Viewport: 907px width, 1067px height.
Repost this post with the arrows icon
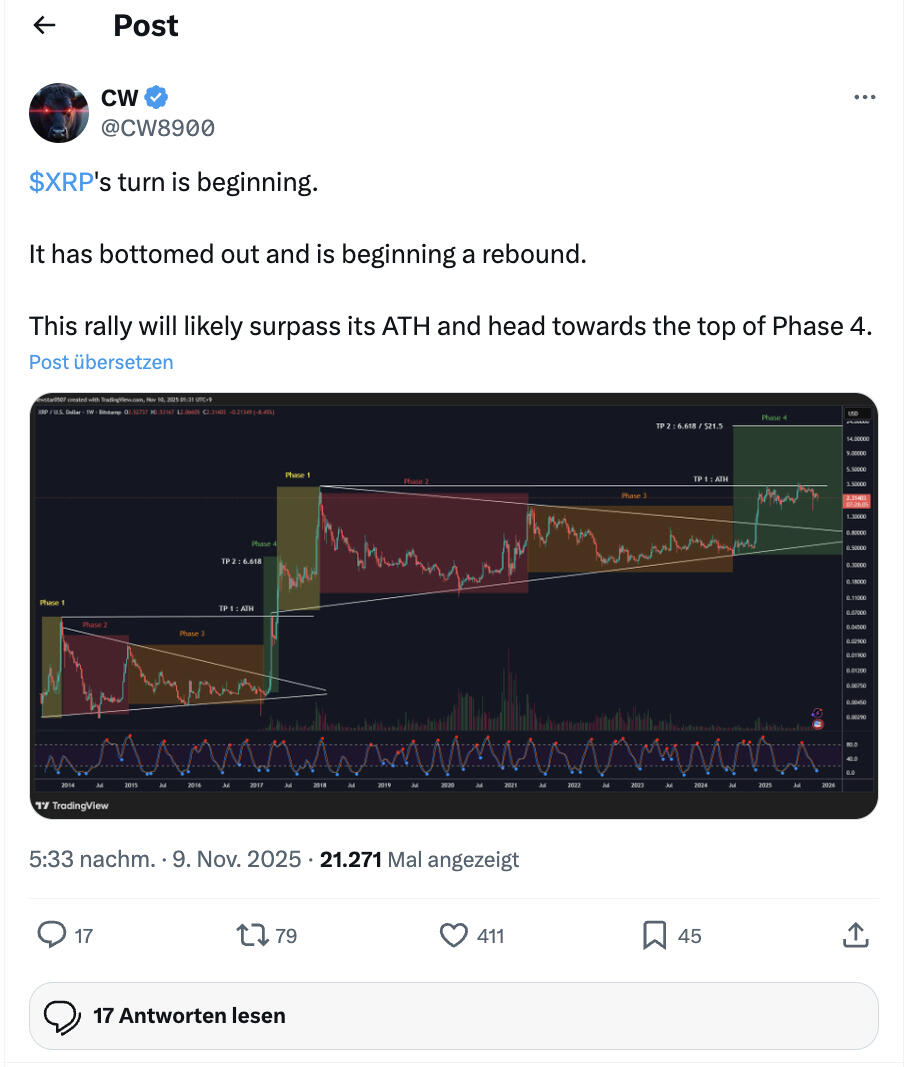pos(250,935)
